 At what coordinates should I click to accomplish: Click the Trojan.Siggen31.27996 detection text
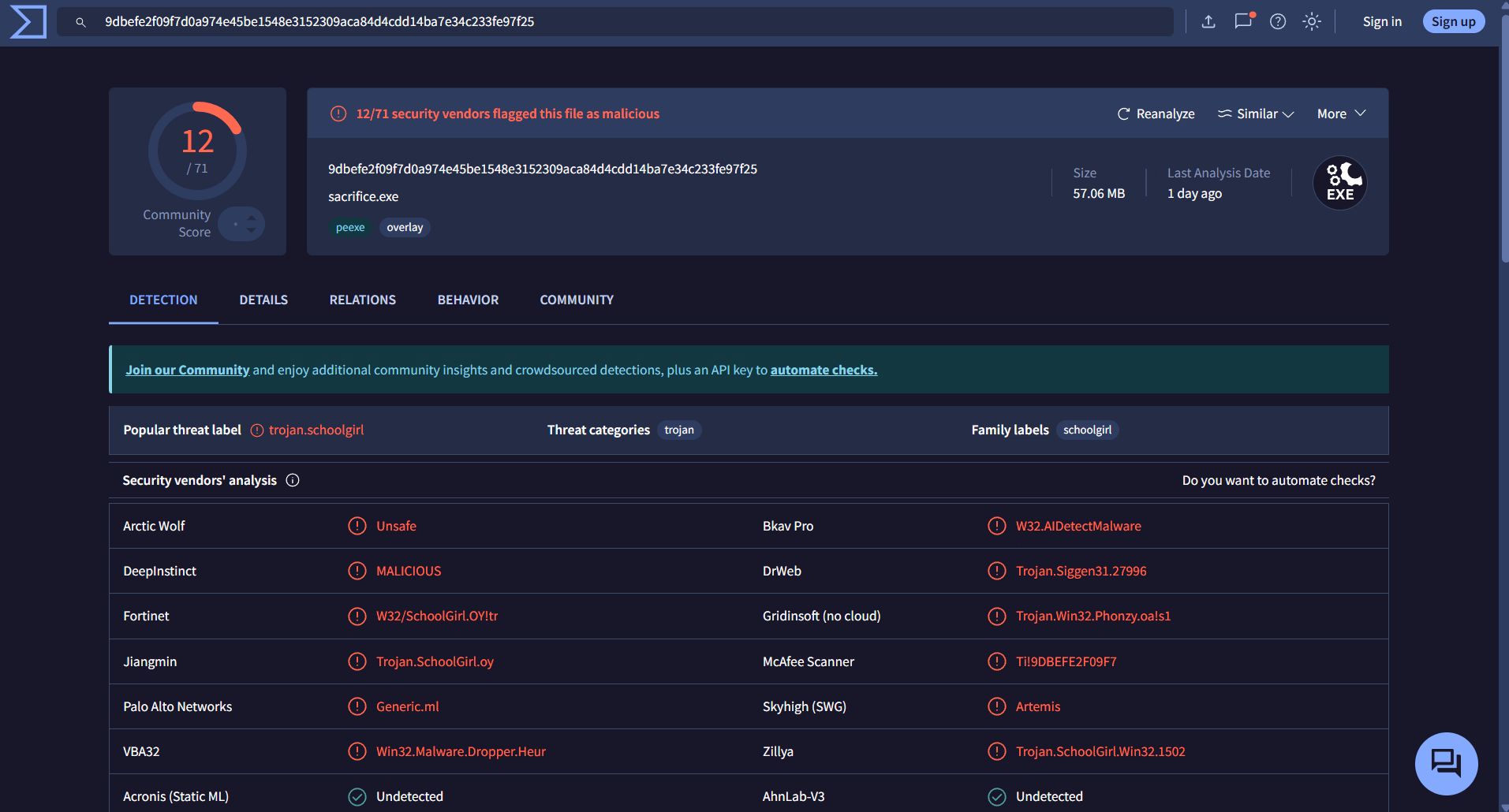click(x=1081, y=571)
